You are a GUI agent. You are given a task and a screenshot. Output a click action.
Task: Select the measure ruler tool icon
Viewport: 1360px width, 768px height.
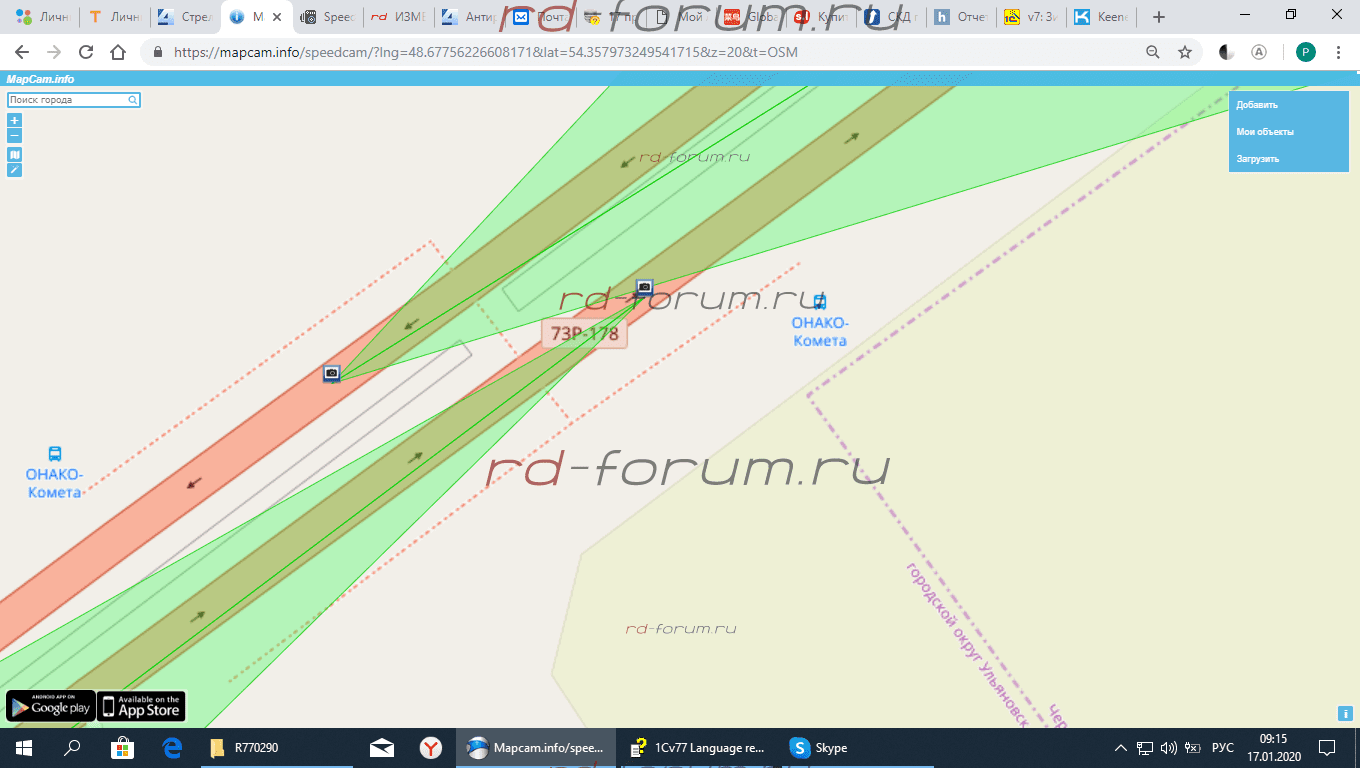14,170
